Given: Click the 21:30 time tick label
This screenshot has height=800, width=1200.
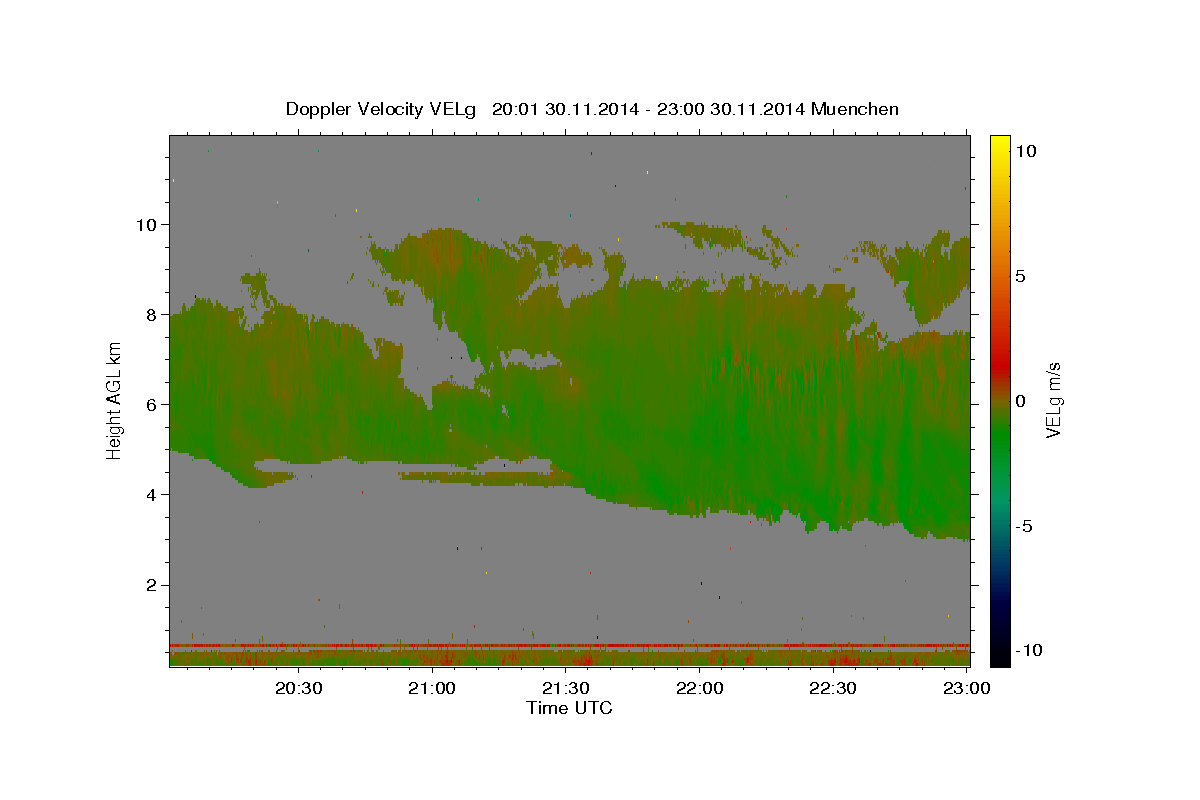Looking at the screenshot, I should click(x=565, y=688).
